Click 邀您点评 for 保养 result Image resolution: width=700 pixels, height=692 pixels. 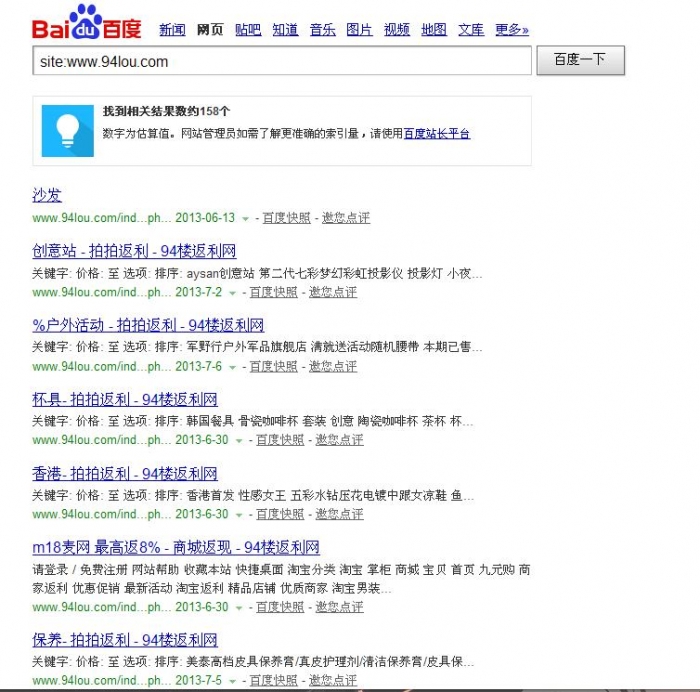click(x=333, y=680)
